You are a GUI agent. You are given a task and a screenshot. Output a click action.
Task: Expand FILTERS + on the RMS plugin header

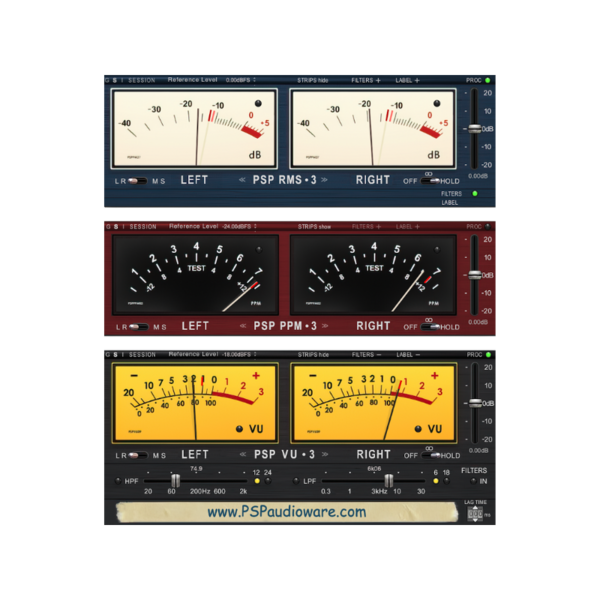366,80
